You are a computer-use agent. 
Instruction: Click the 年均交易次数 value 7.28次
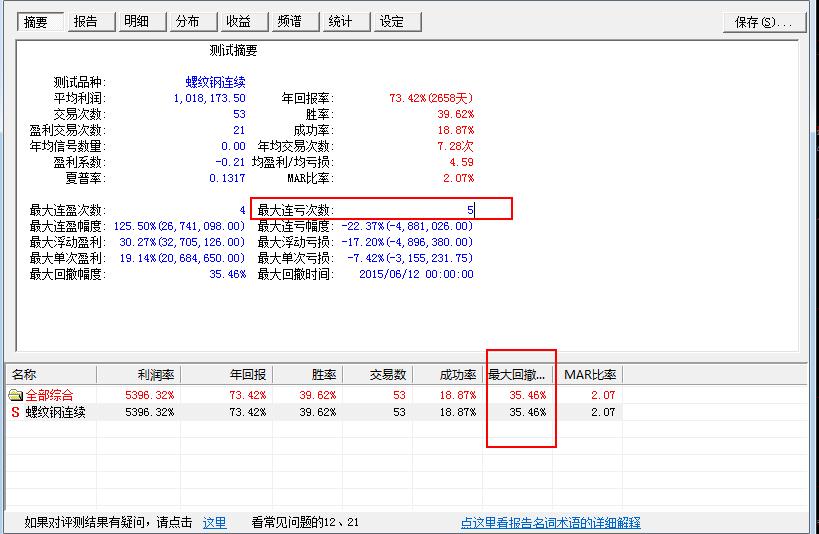[455, 146]
